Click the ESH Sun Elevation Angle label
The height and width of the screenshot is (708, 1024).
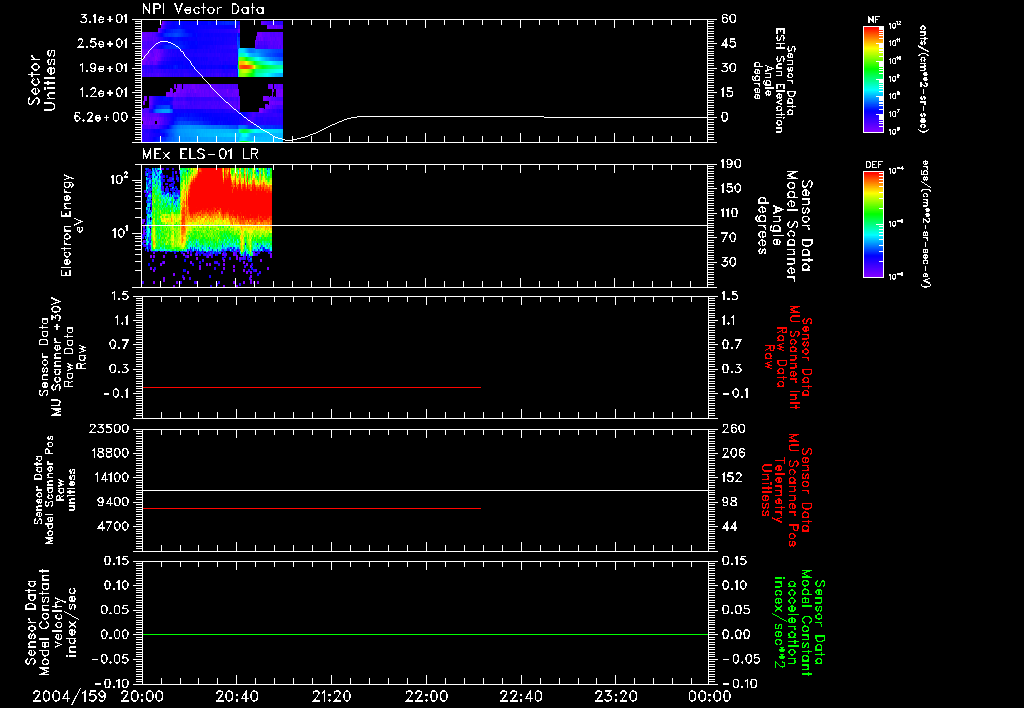pos(774,81)
